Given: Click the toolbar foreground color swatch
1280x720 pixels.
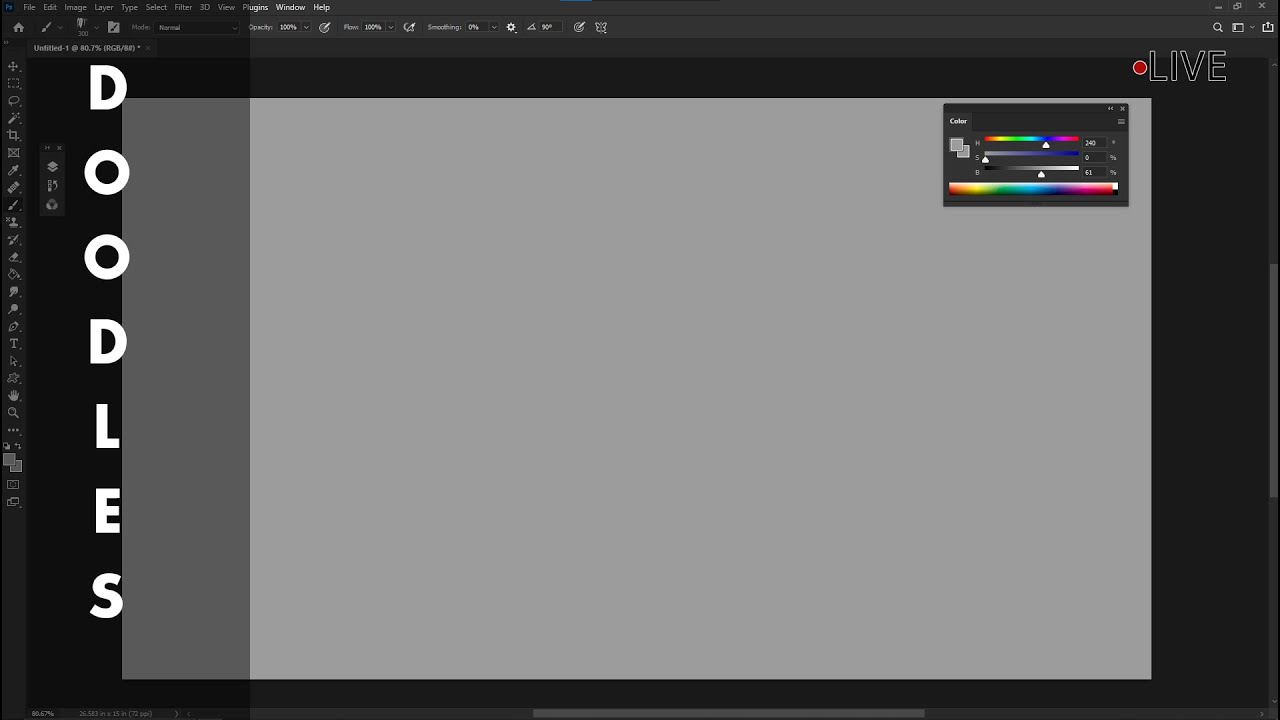Looking at the screenshot, I should [x=9, y=461].
